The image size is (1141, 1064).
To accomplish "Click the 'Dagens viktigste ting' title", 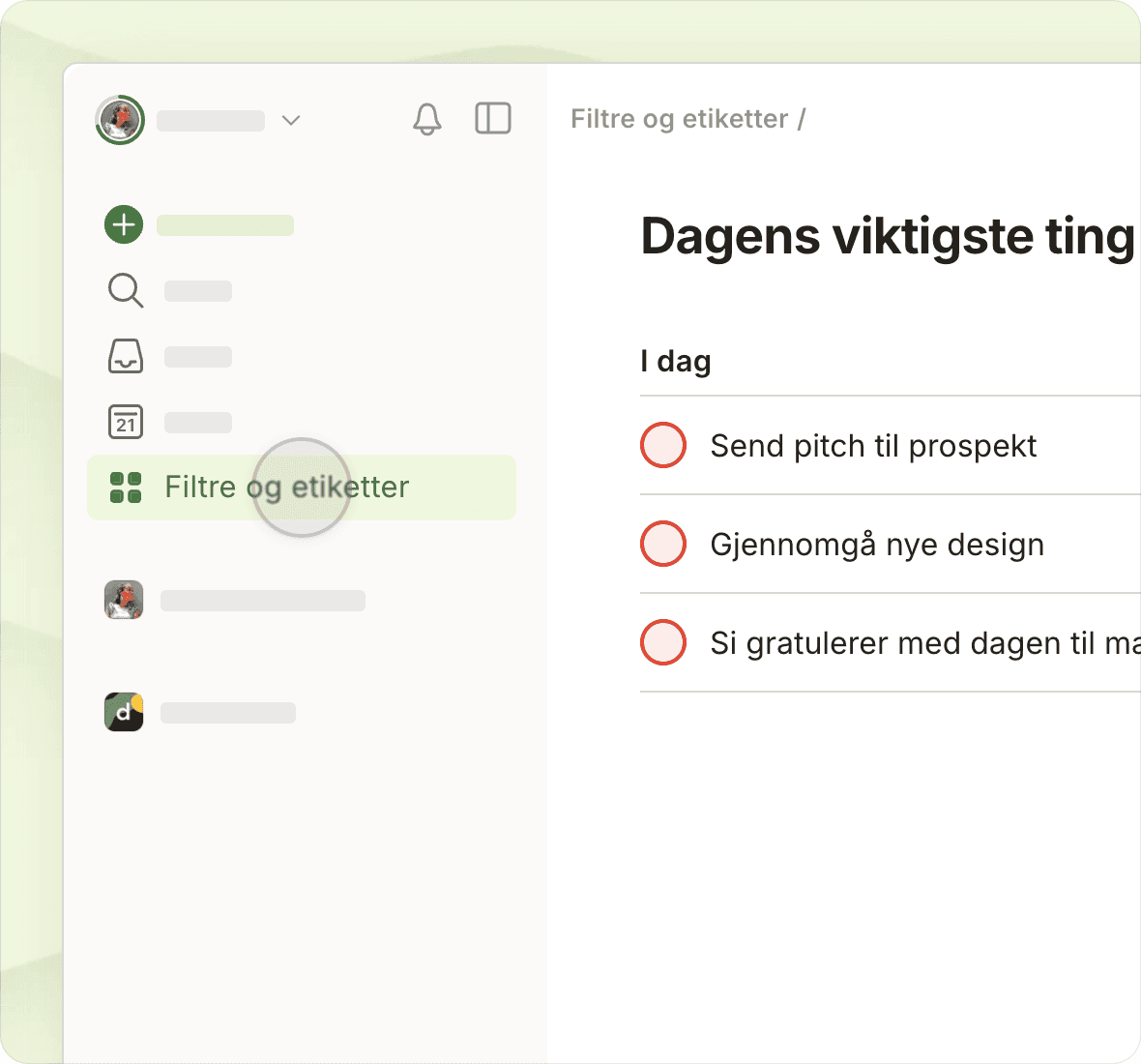I will [x=887, y=236].
